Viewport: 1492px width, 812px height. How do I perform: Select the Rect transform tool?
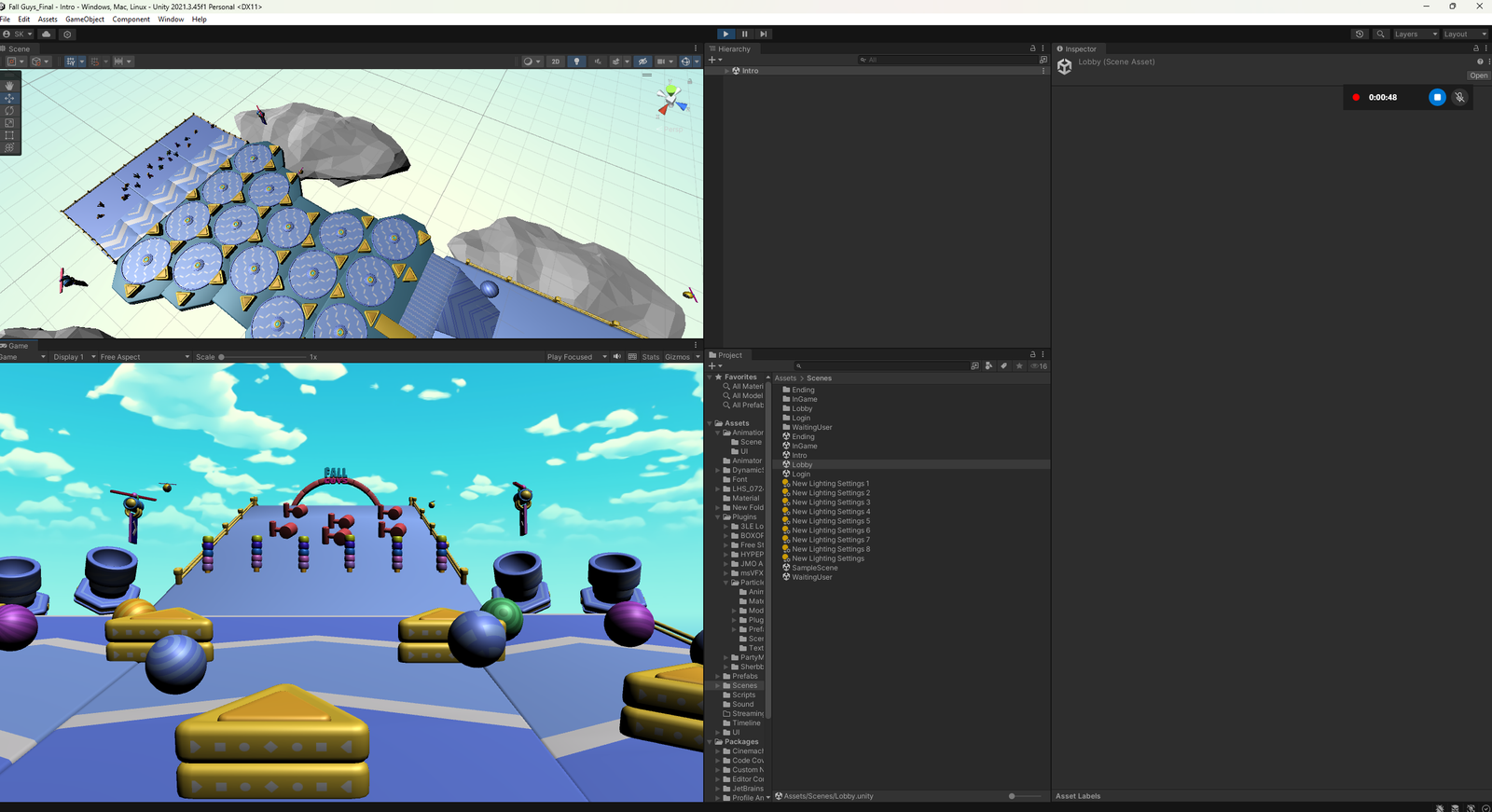coord(9,135)
